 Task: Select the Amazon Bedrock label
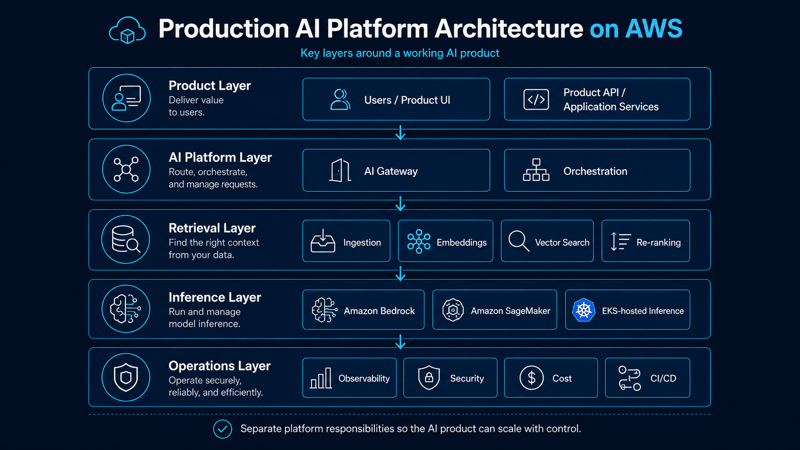click(x=379, y=311)
